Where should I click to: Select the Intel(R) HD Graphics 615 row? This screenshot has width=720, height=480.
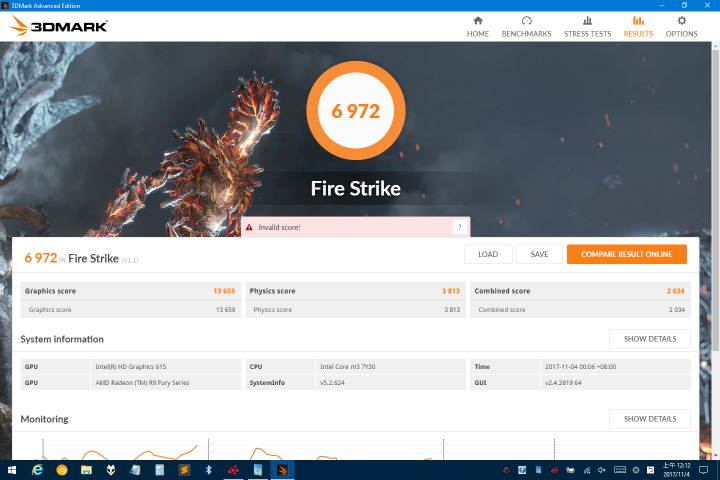coord(131,367)
